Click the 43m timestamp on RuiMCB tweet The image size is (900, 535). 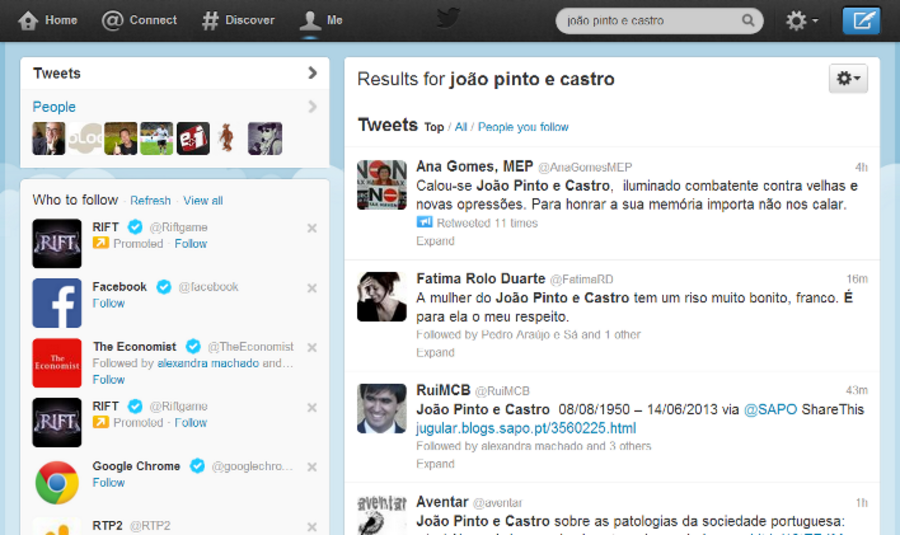[x=856, y=390]
